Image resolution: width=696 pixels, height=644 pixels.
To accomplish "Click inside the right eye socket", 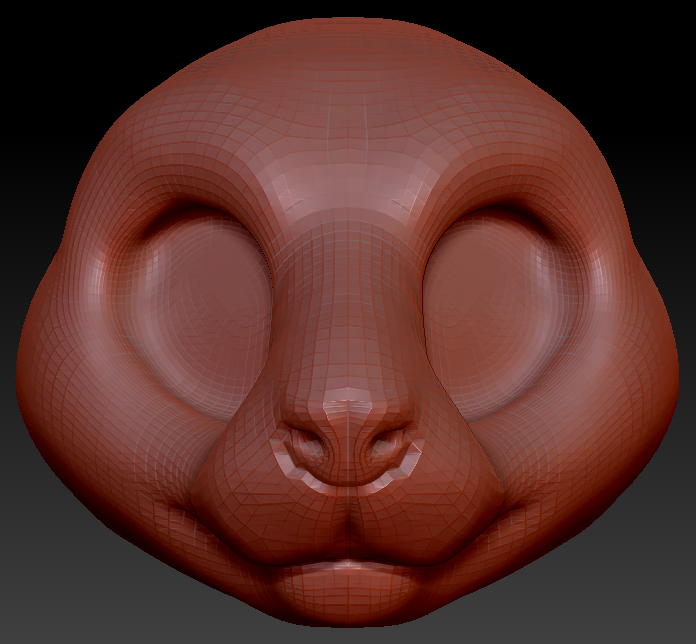I will (x=492, y=312).
